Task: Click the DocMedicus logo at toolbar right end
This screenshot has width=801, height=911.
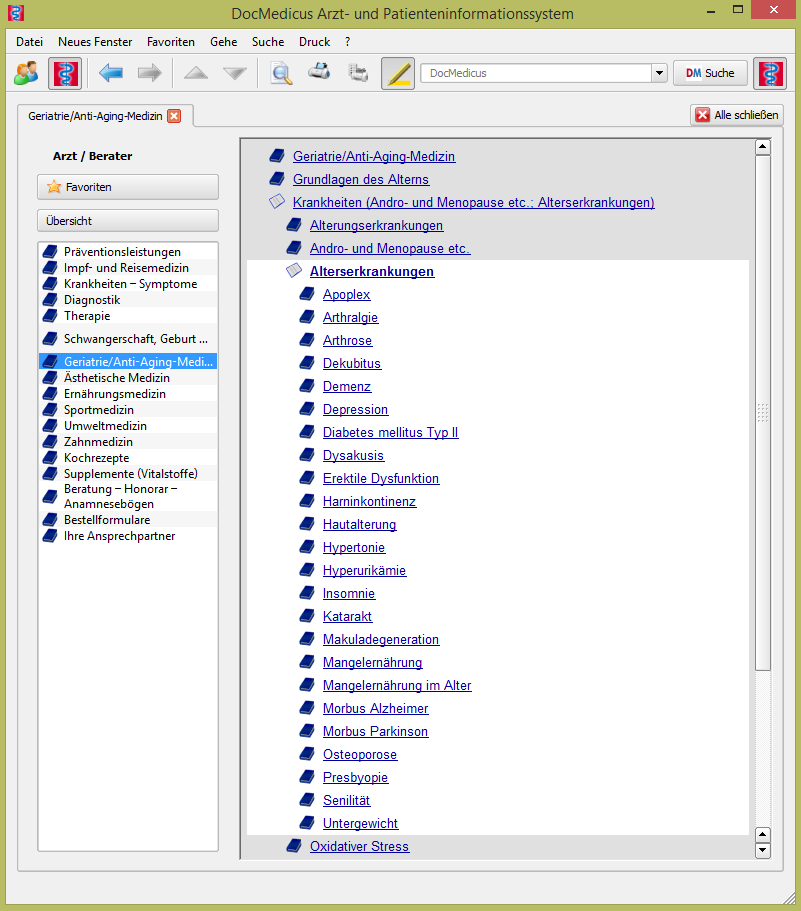Action: pos(770,73)
